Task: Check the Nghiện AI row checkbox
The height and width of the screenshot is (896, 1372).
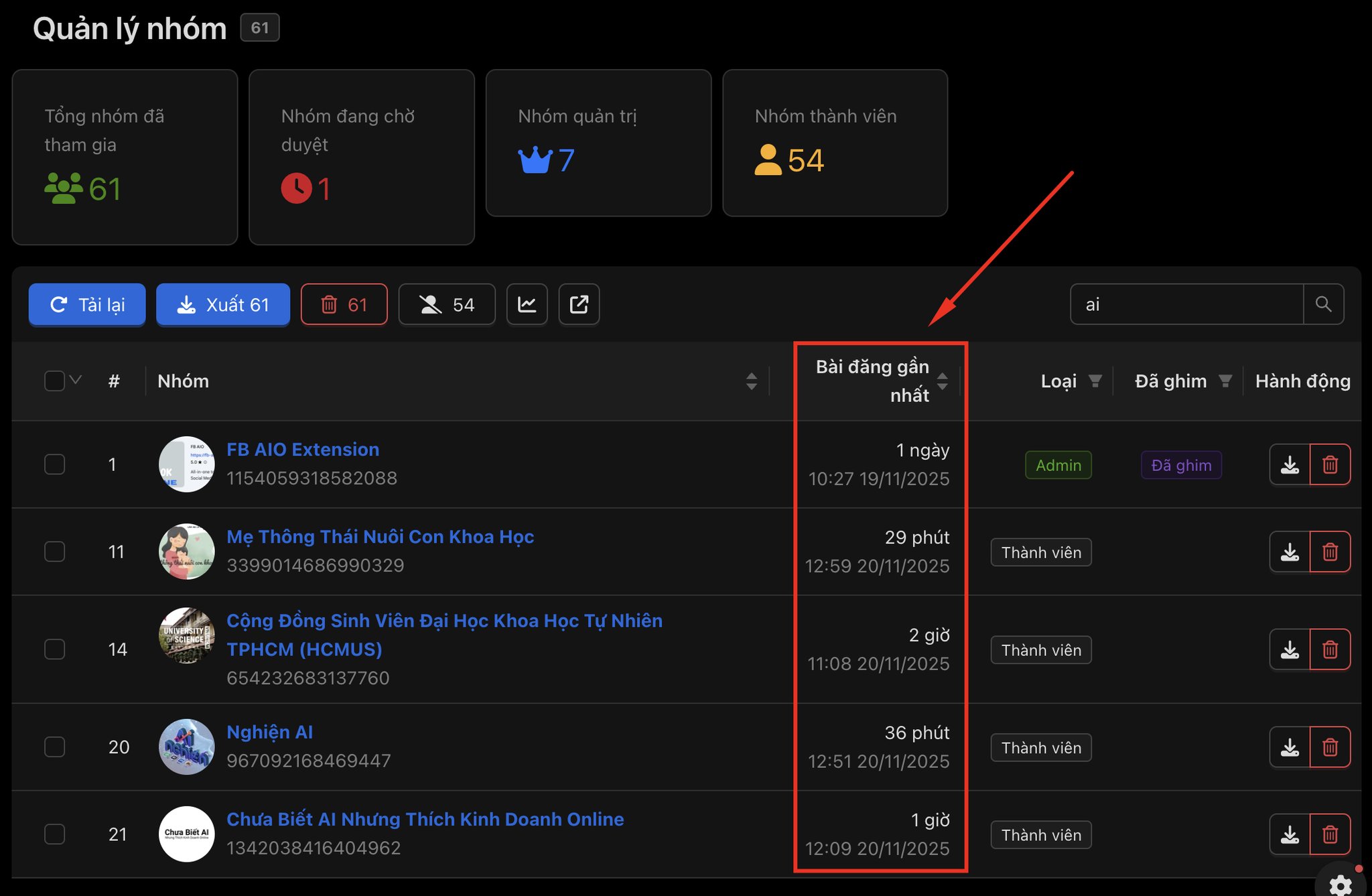Action: coord(54,747)
